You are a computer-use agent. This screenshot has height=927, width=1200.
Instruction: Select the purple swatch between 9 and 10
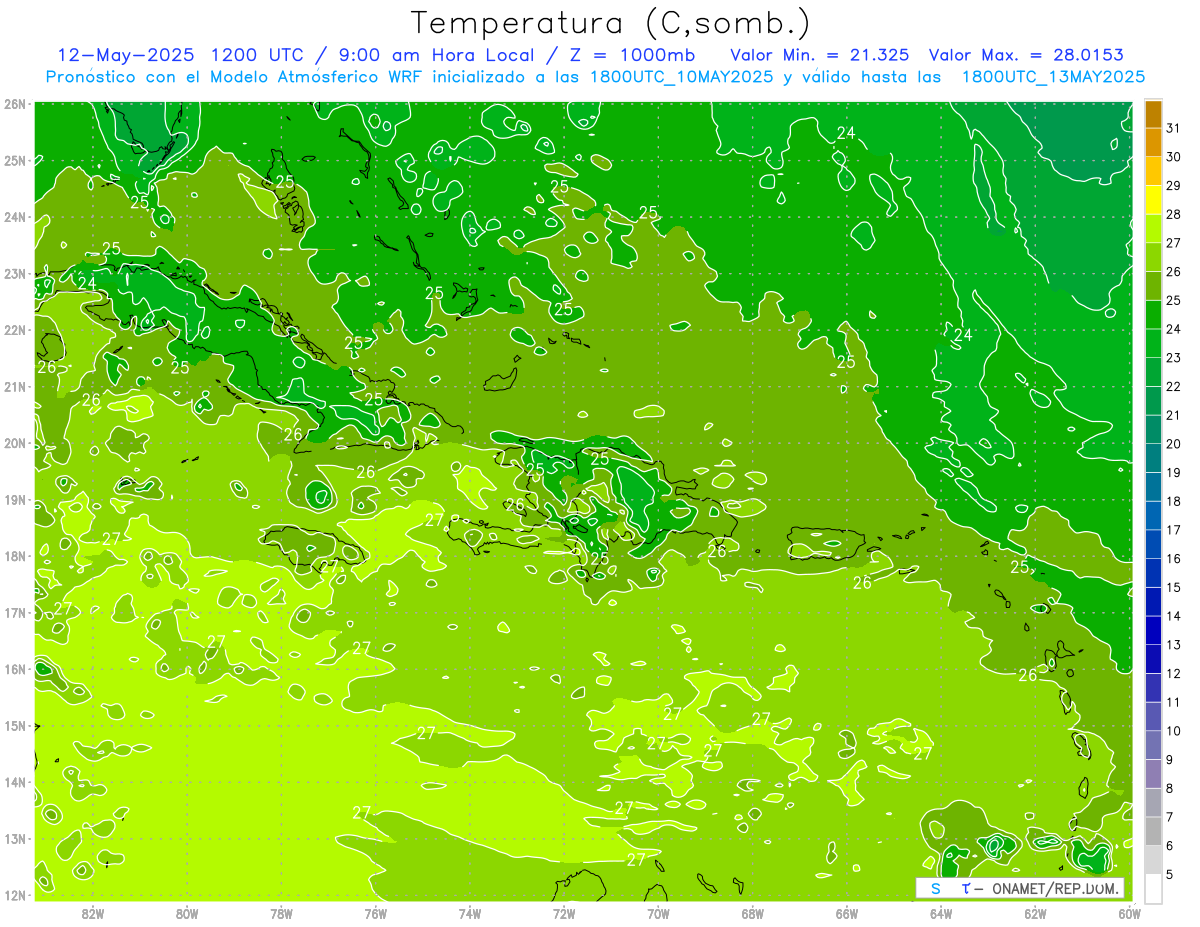tap(1153, 745)
